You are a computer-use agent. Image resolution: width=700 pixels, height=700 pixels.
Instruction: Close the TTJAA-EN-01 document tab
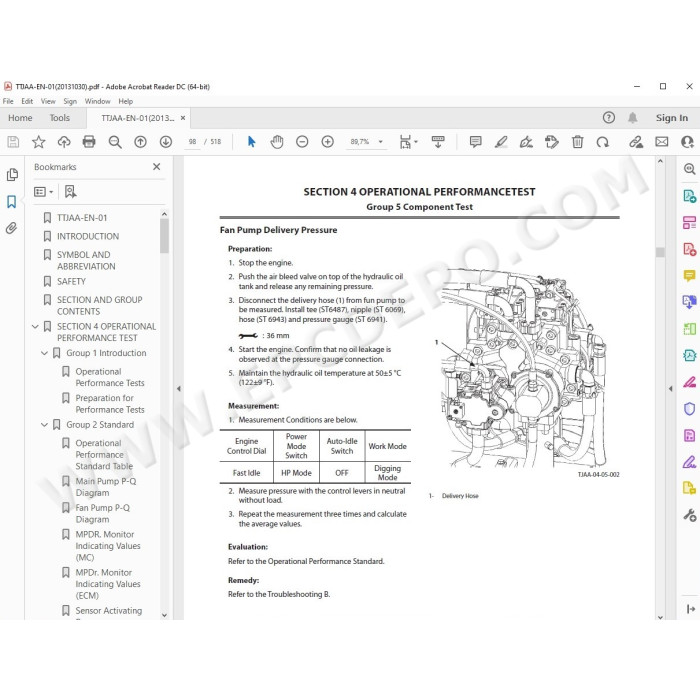[x=183, y=118]
